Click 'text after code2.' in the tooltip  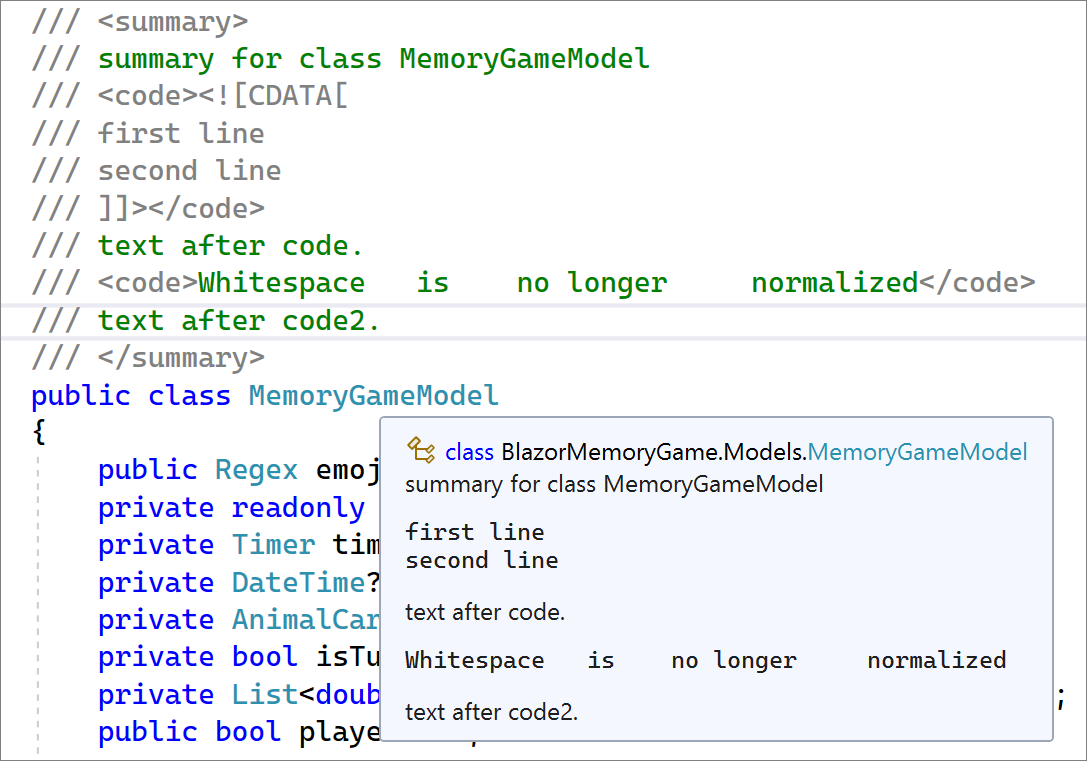tap(492, 712)
